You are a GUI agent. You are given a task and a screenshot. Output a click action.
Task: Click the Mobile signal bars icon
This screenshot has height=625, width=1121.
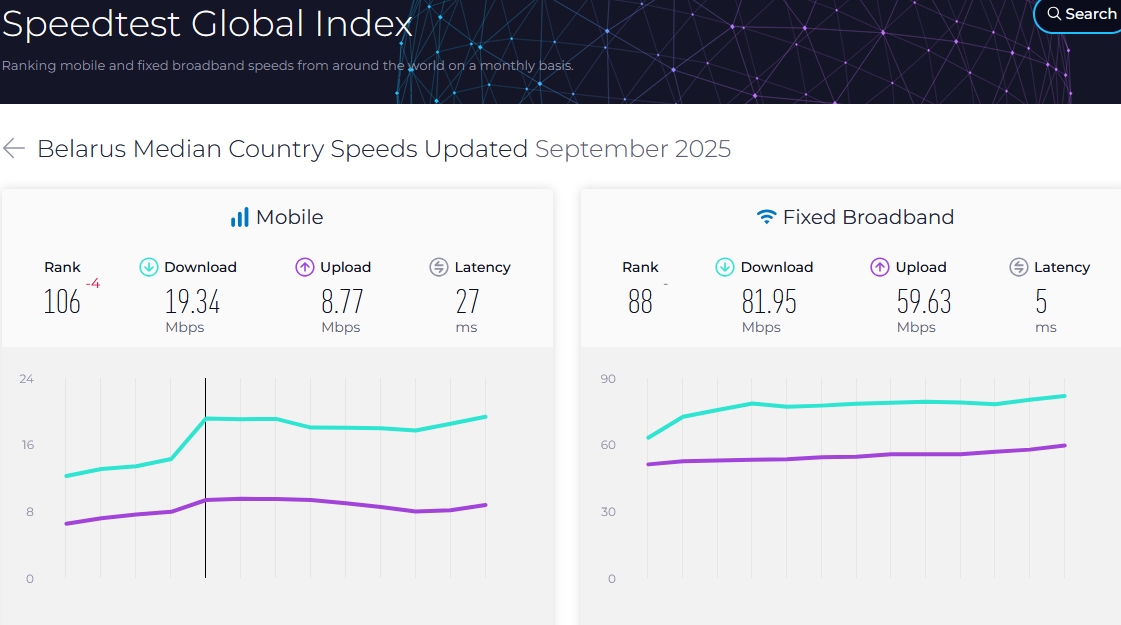click(239, 217)
